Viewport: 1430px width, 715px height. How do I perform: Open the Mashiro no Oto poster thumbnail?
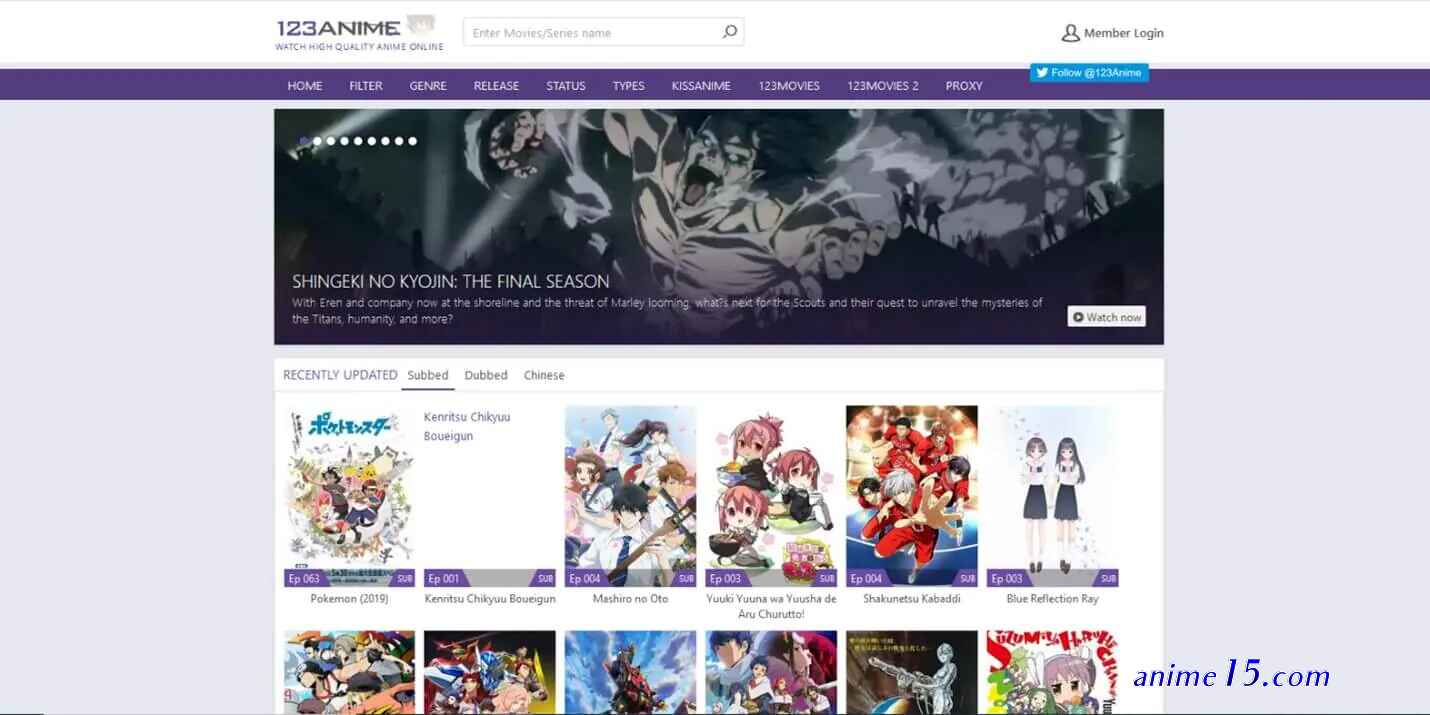(630, 496)
